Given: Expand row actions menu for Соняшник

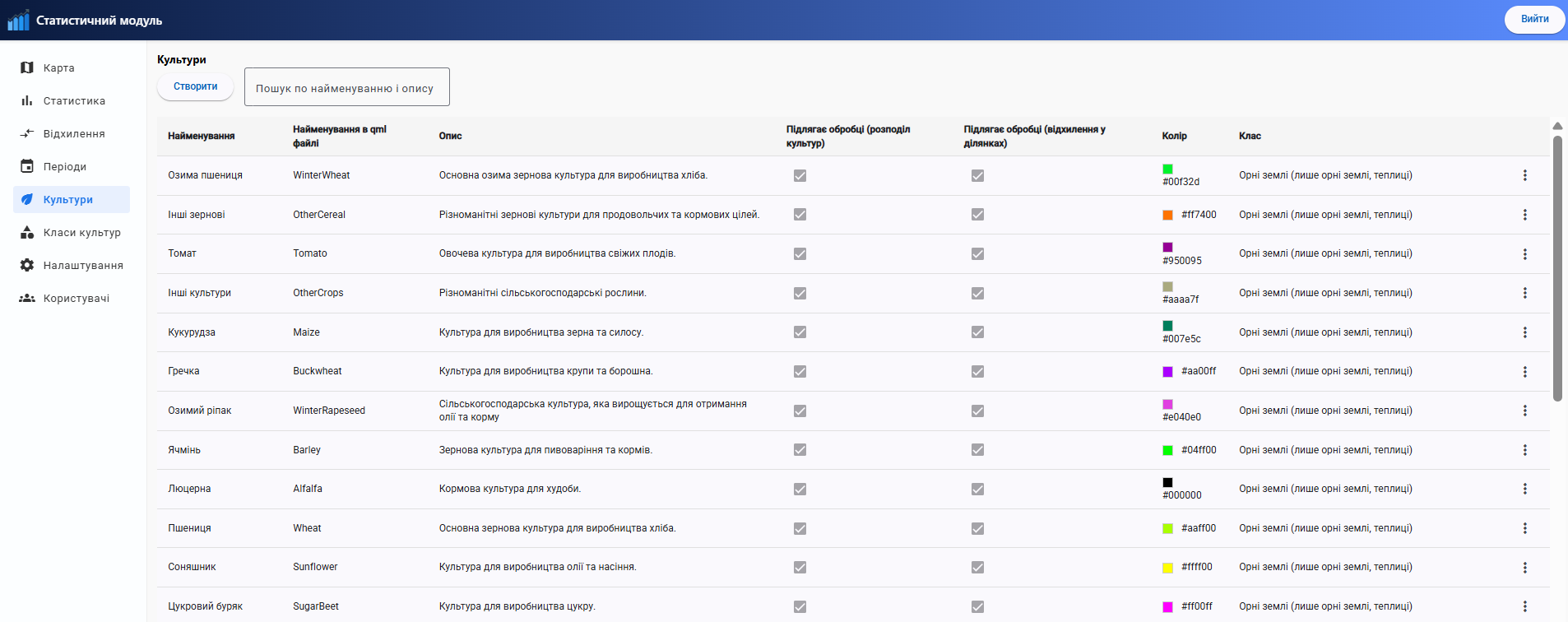Looking at the screenshot, I should click(x=1524, y=568).
